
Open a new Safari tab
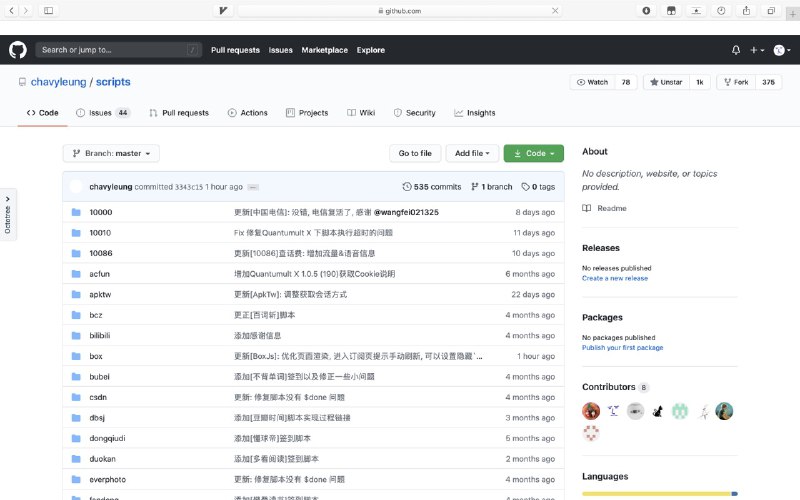click(x=792, y=14)
